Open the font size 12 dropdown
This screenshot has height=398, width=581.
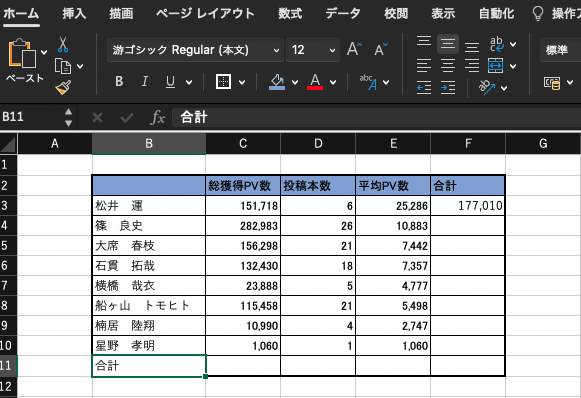[x=313, y=50]
